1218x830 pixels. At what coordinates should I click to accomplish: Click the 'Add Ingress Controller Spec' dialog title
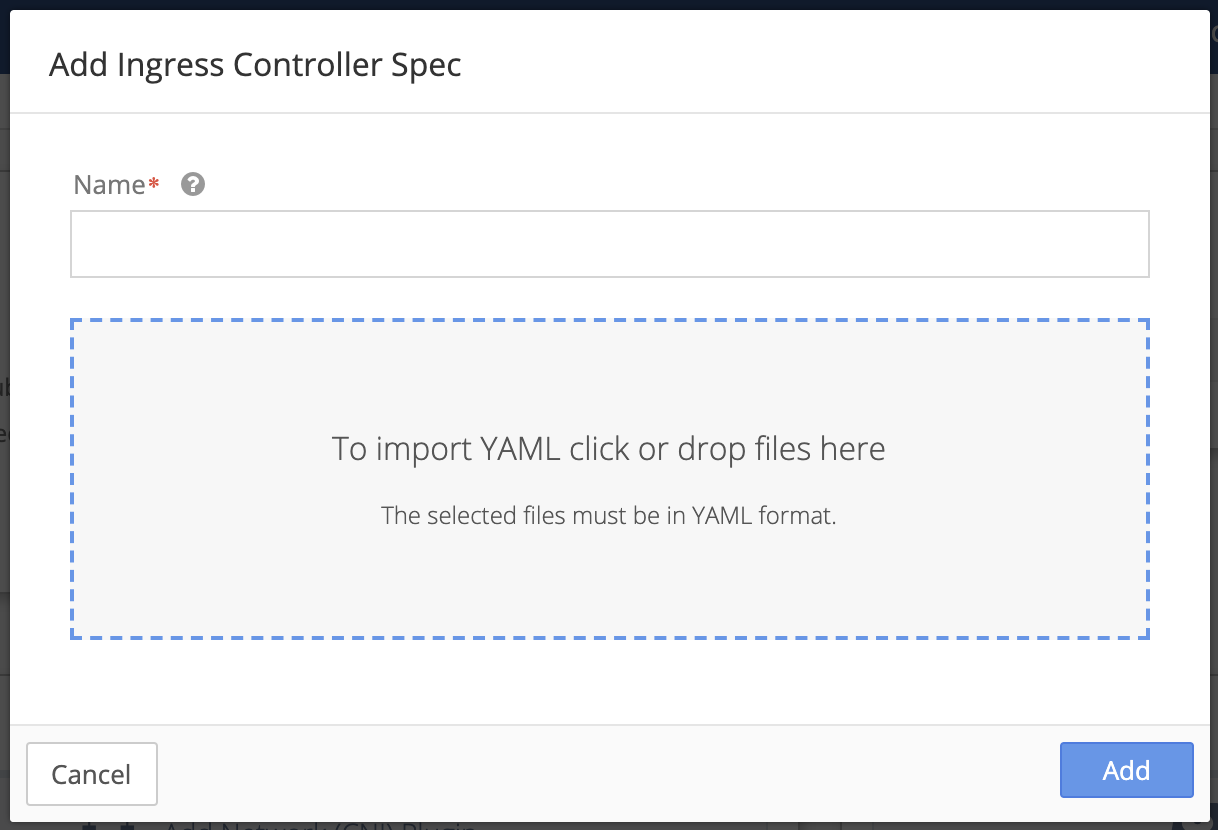coord(255,65)
